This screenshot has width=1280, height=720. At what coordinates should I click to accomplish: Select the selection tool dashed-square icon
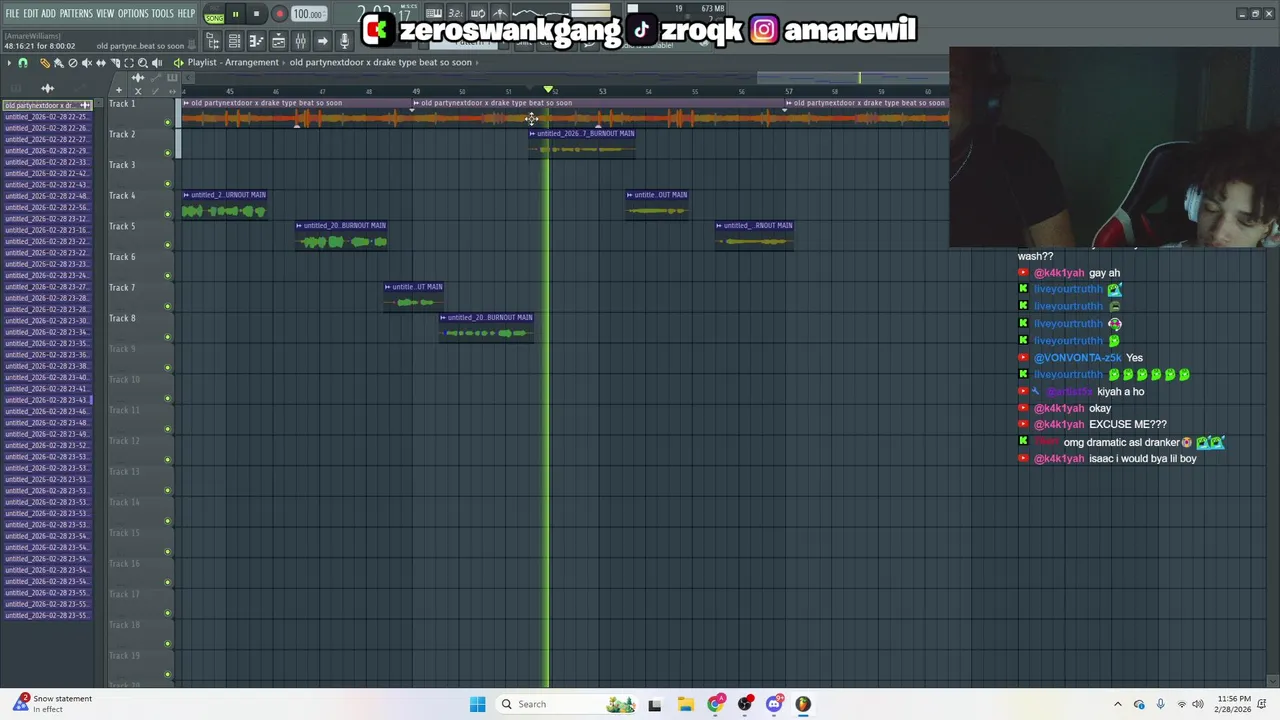tap(129, 63)
